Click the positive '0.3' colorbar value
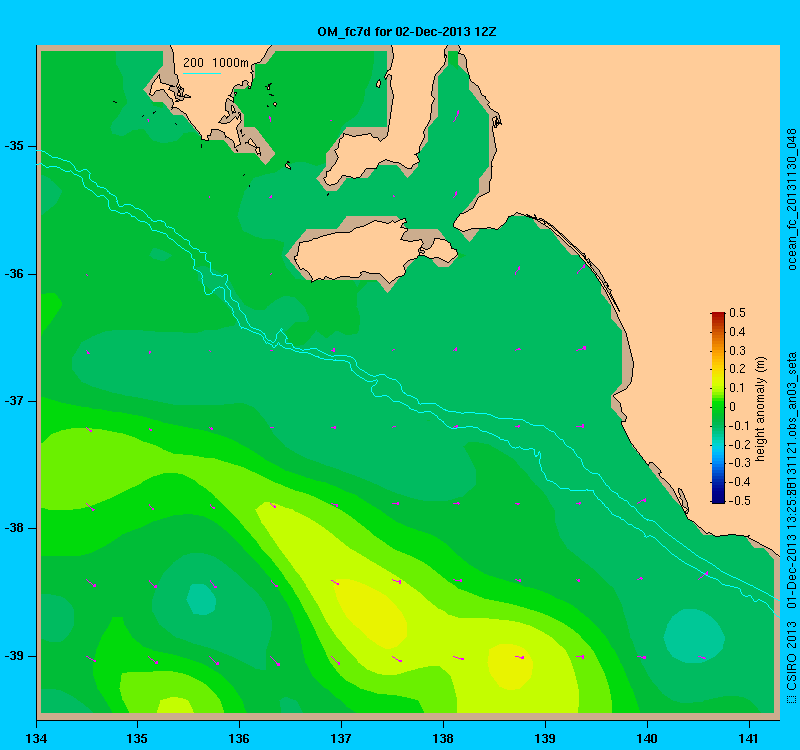This screenshot has height=750, width=800. click(737, 351)
